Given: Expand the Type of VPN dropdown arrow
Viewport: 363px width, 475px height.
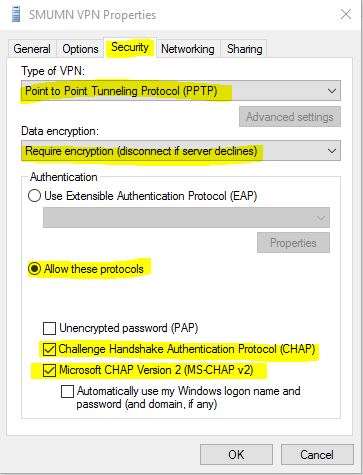Looking at the screenshot, I should pos(332,91).
